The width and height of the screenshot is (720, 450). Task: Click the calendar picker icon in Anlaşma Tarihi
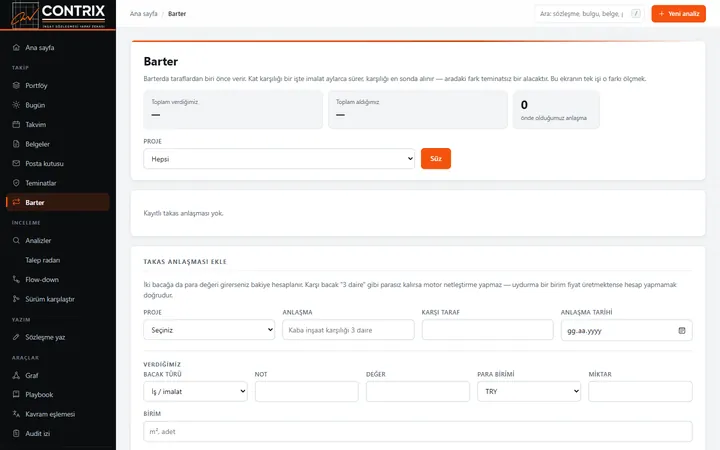tap(682, 331)
